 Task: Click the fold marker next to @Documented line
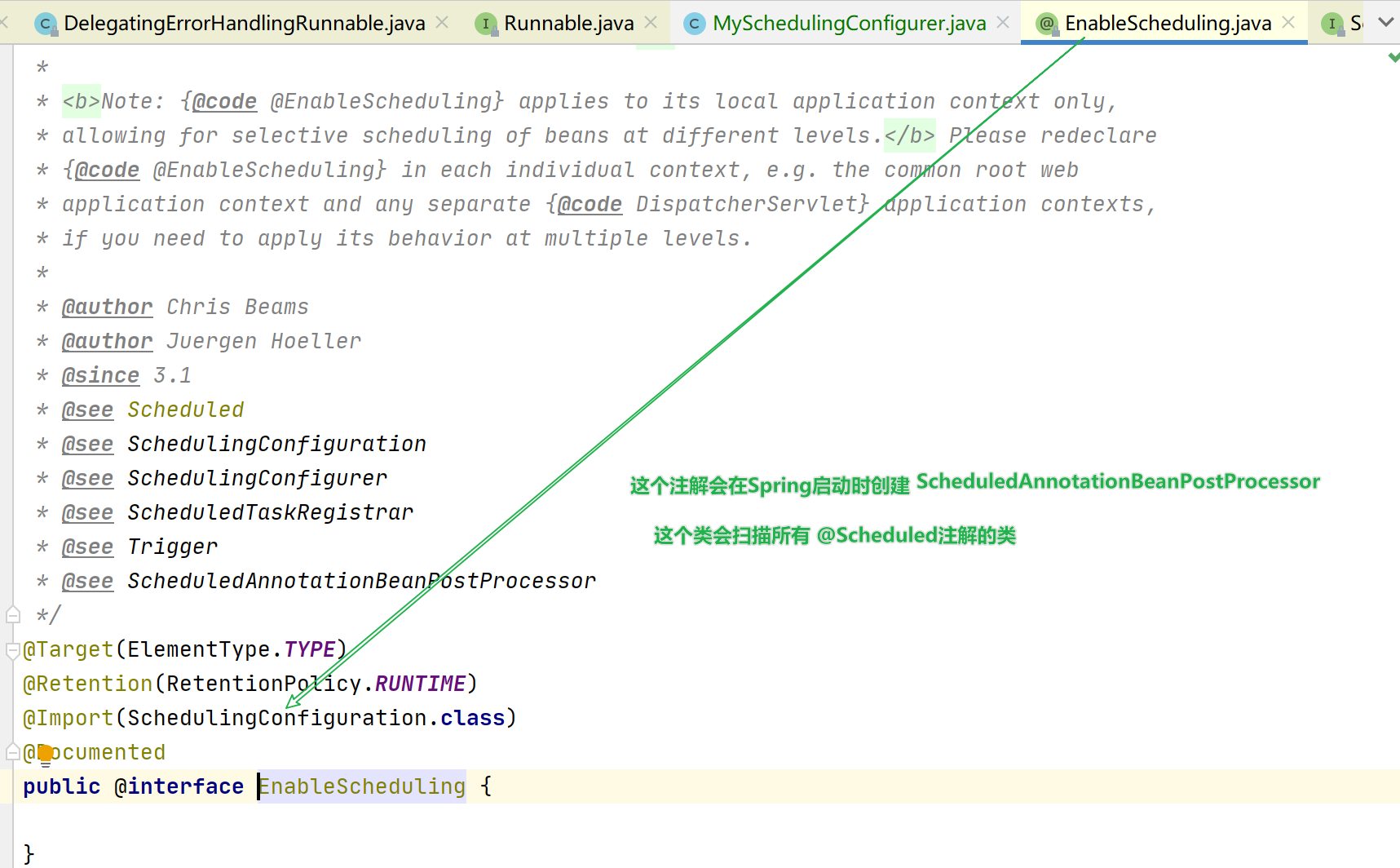tap(11, 751)
